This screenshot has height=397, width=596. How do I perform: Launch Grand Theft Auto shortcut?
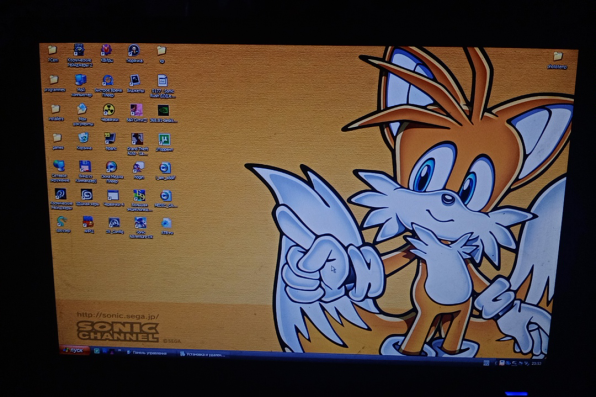point(137,144)
